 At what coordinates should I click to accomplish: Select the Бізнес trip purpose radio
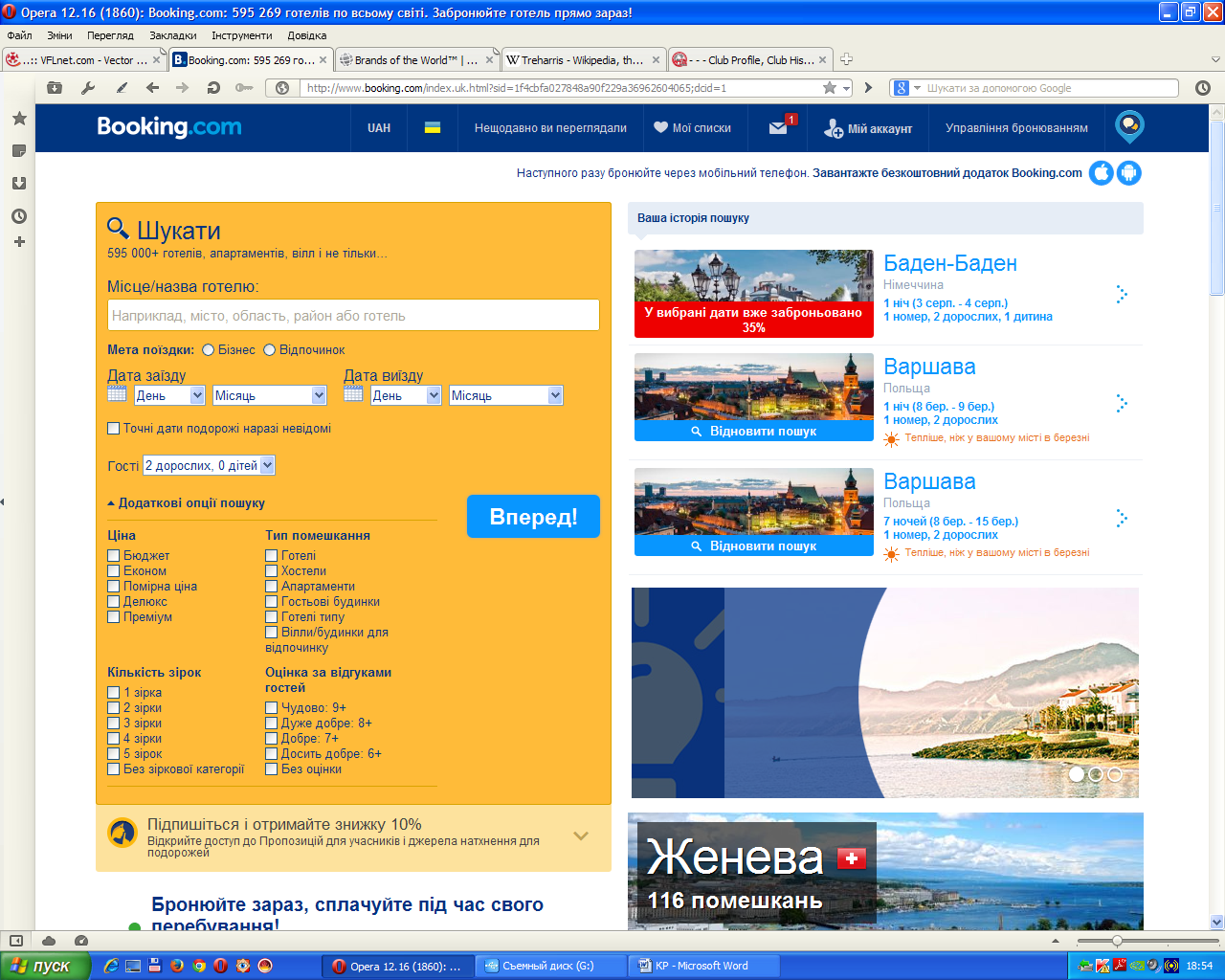(x=208, y=350)
